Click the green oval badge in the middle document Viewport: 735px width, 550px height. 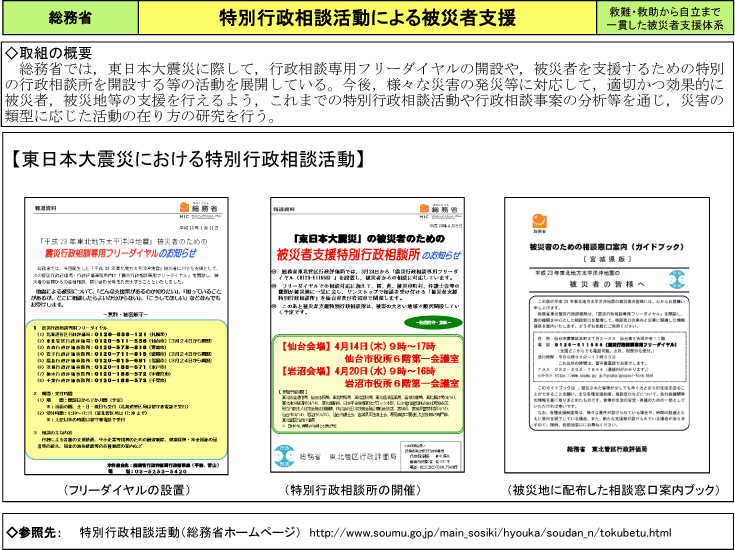[x=433, y=323]
